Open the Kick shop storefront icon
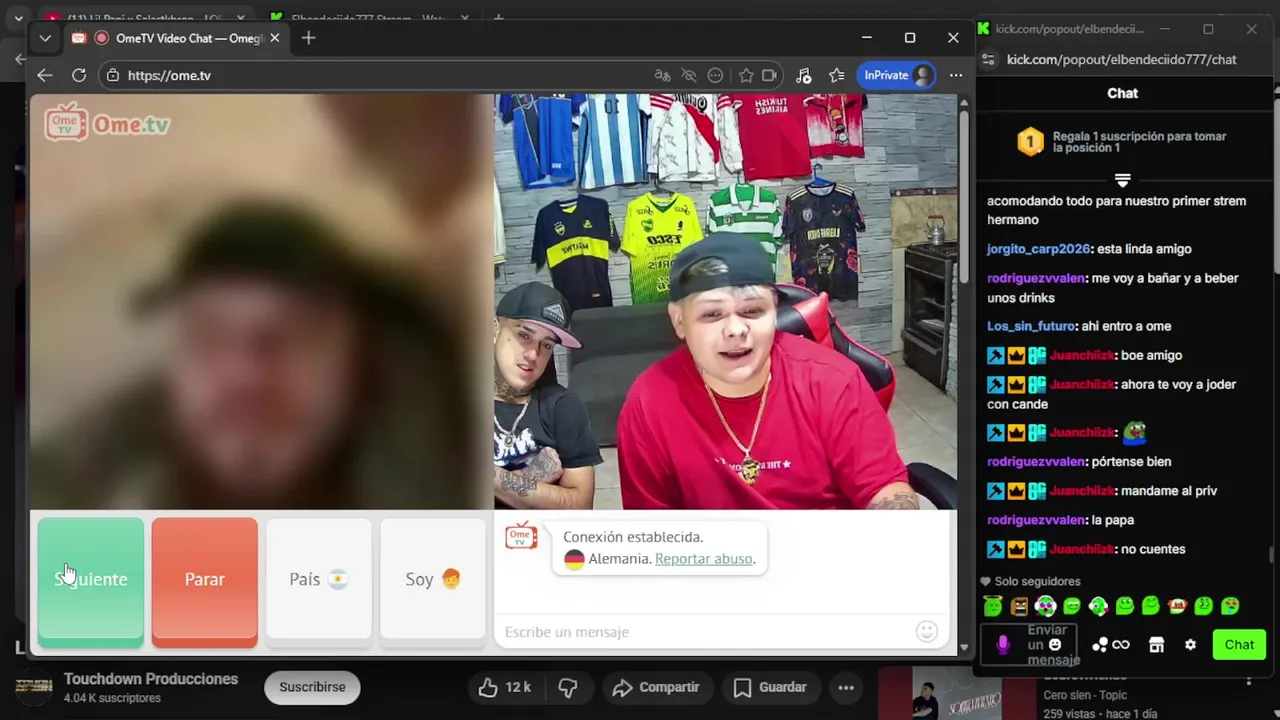This screenshot has width=1280, height=720. tap(1156, 645)
